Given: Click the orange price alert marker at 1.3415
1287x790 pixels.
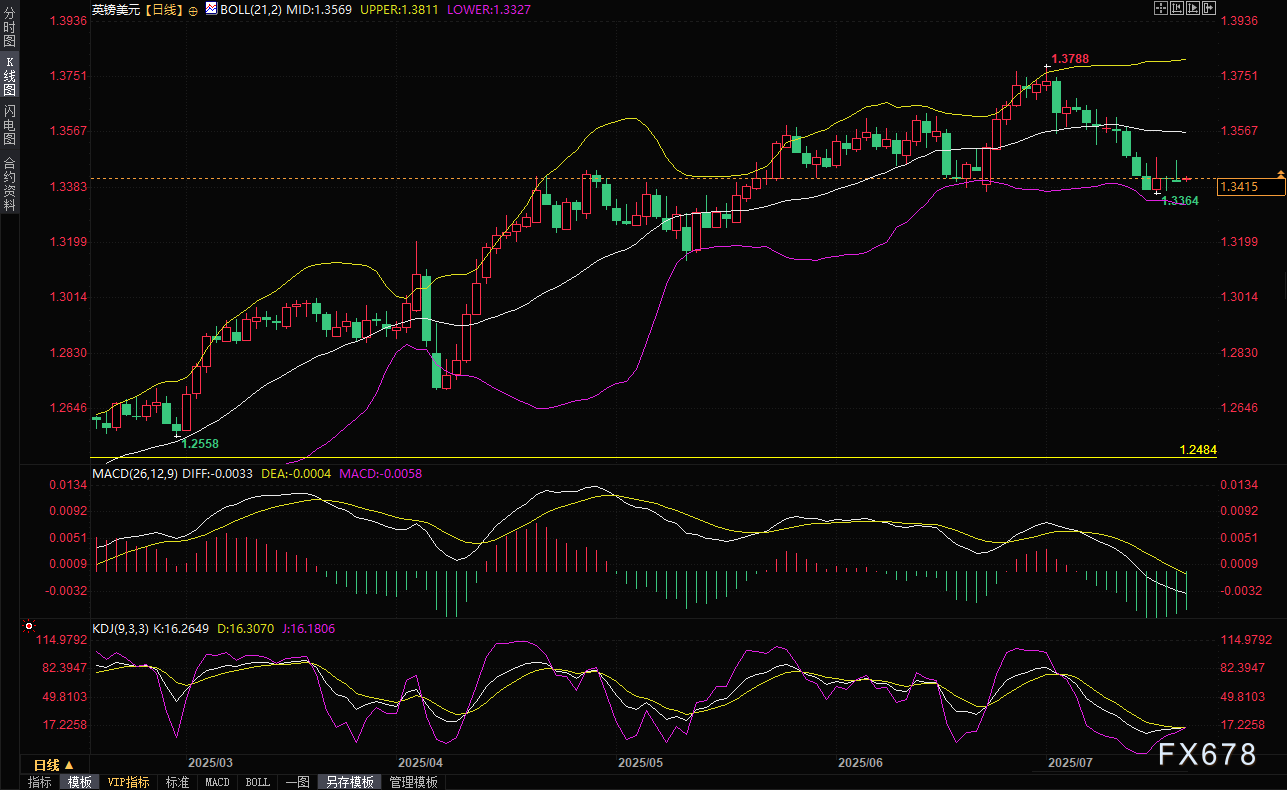Looking at the screenshot, I should point(1280,175).
